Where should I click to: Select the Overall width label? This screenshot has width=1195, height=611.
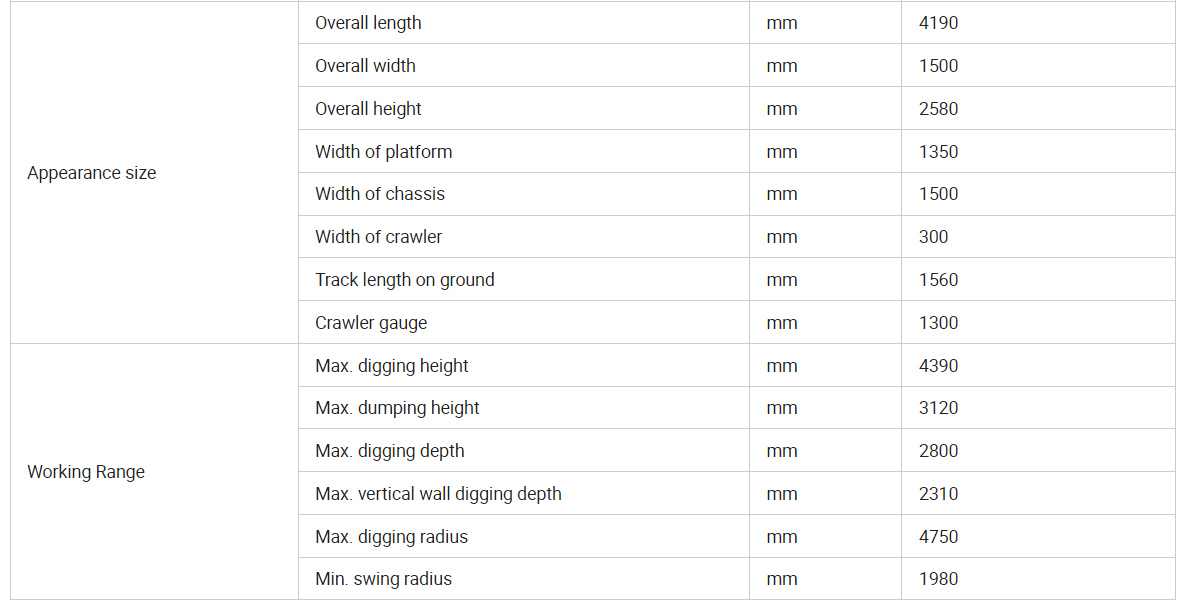click(366, 66)
